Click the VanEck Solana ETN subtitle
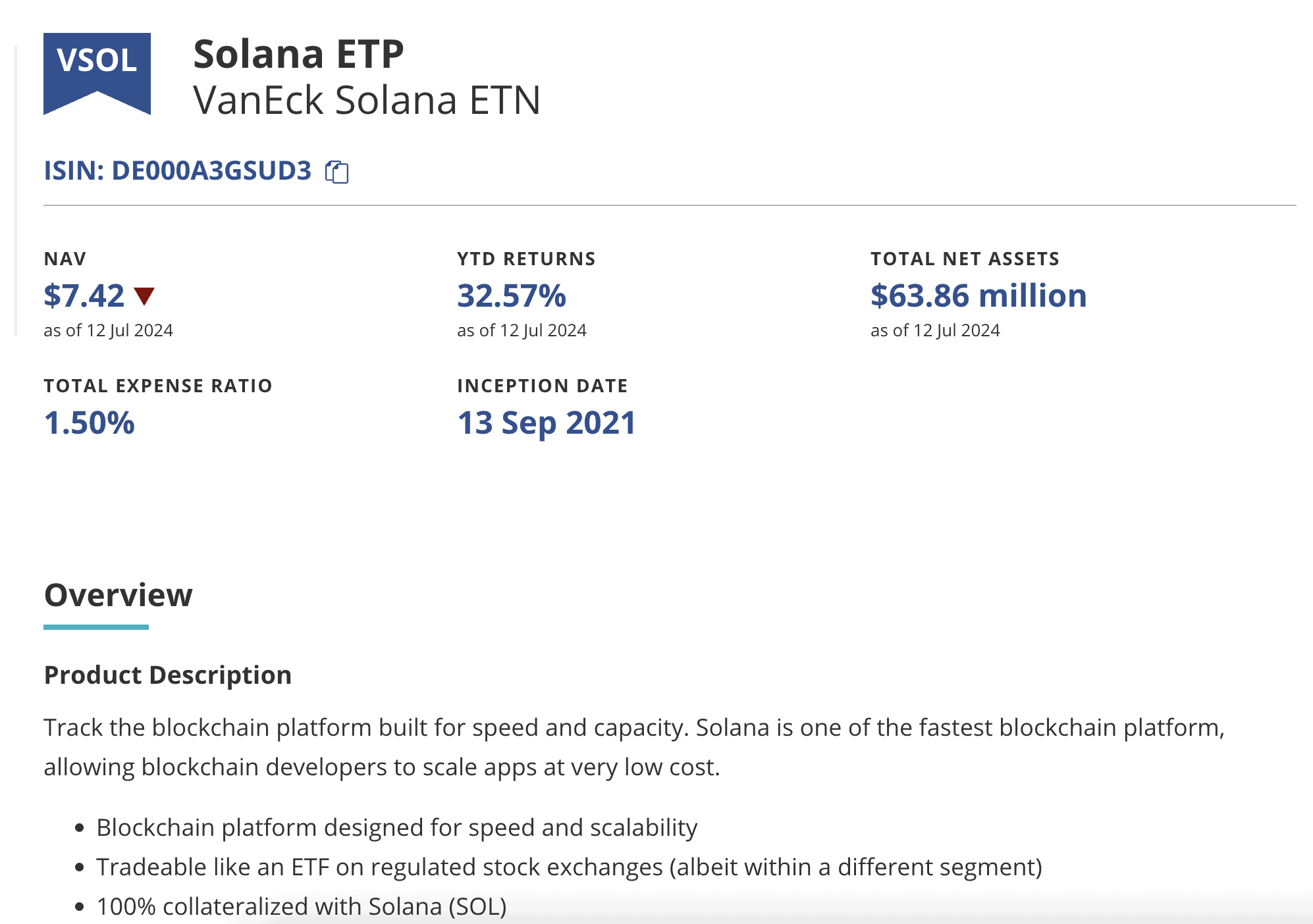This screenshot has height=924, width=1313. [x=366, y=101]
